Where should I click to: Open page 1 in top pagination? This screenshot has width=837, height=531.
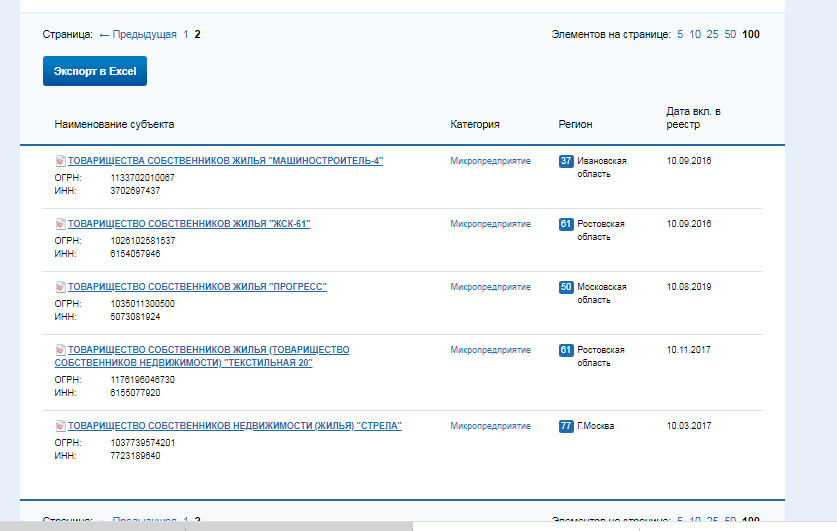pos(186,34)
